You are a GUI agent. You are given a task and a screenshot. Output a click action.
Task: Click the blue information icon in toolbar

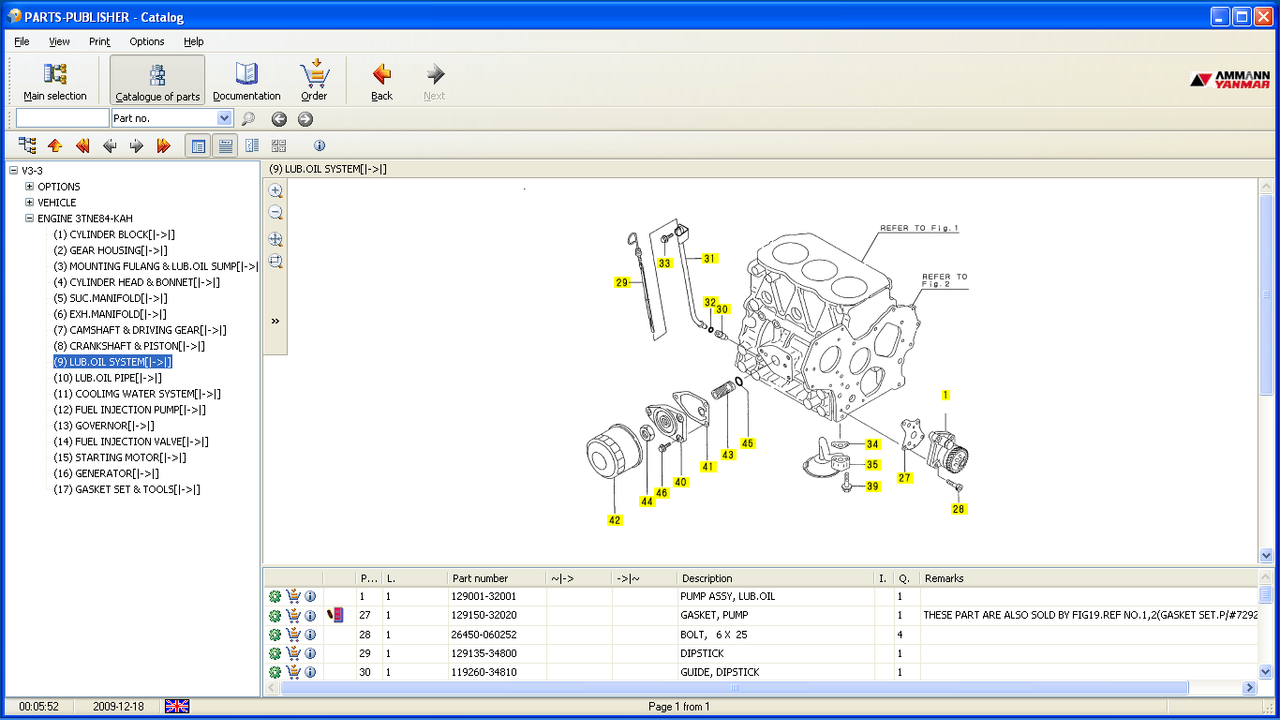pyautogui.click(x=320, y=146)
